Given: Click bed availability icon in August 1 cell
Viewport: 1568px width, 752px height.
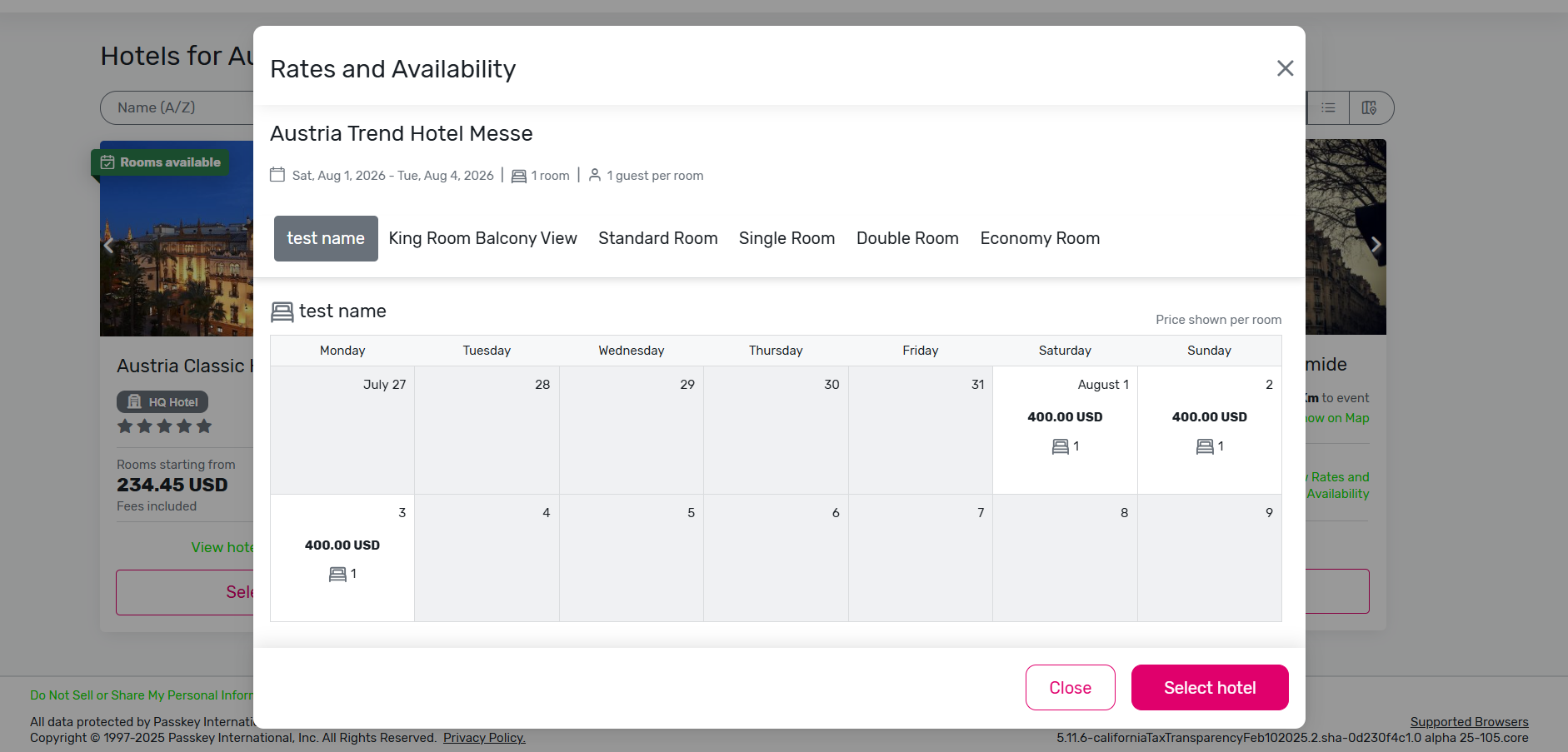Looking at the screenshot, I should [1060, 446].
